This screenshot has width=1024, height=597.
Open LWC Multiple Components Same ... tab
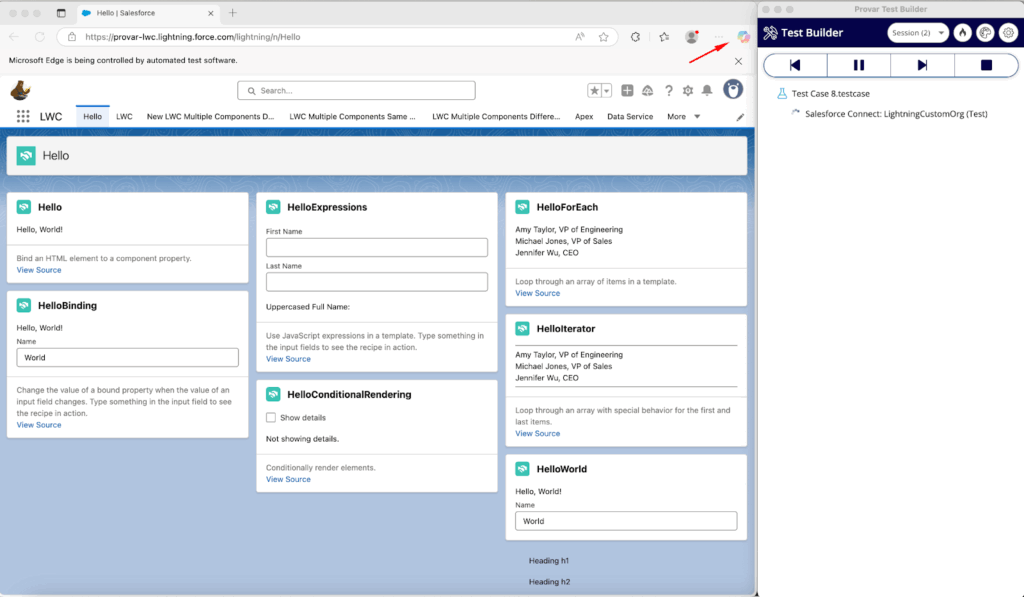tap(352, 116)
